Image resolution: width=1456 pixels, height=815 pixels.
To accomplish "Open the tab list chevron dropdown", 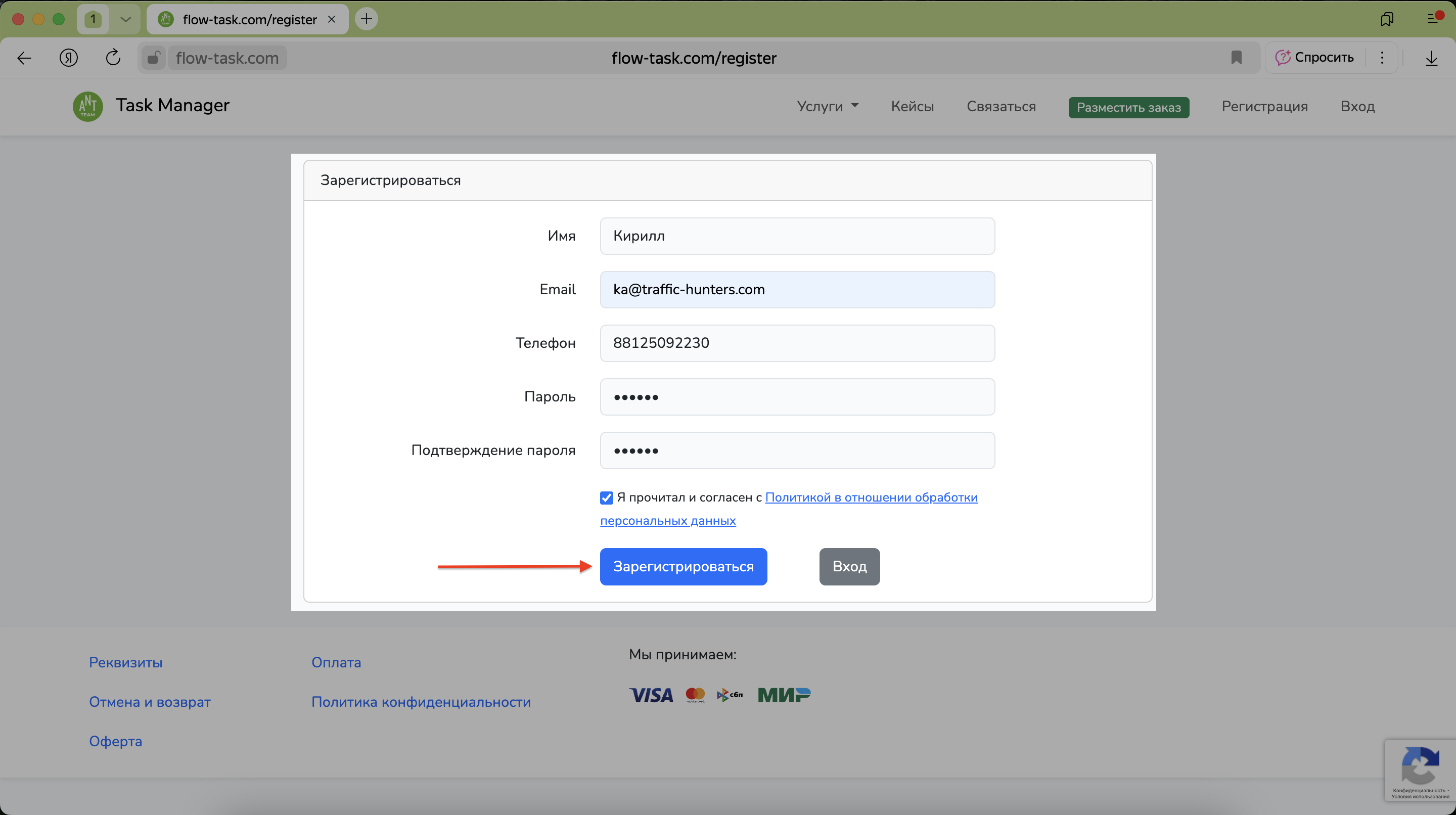I will point(125,19).
